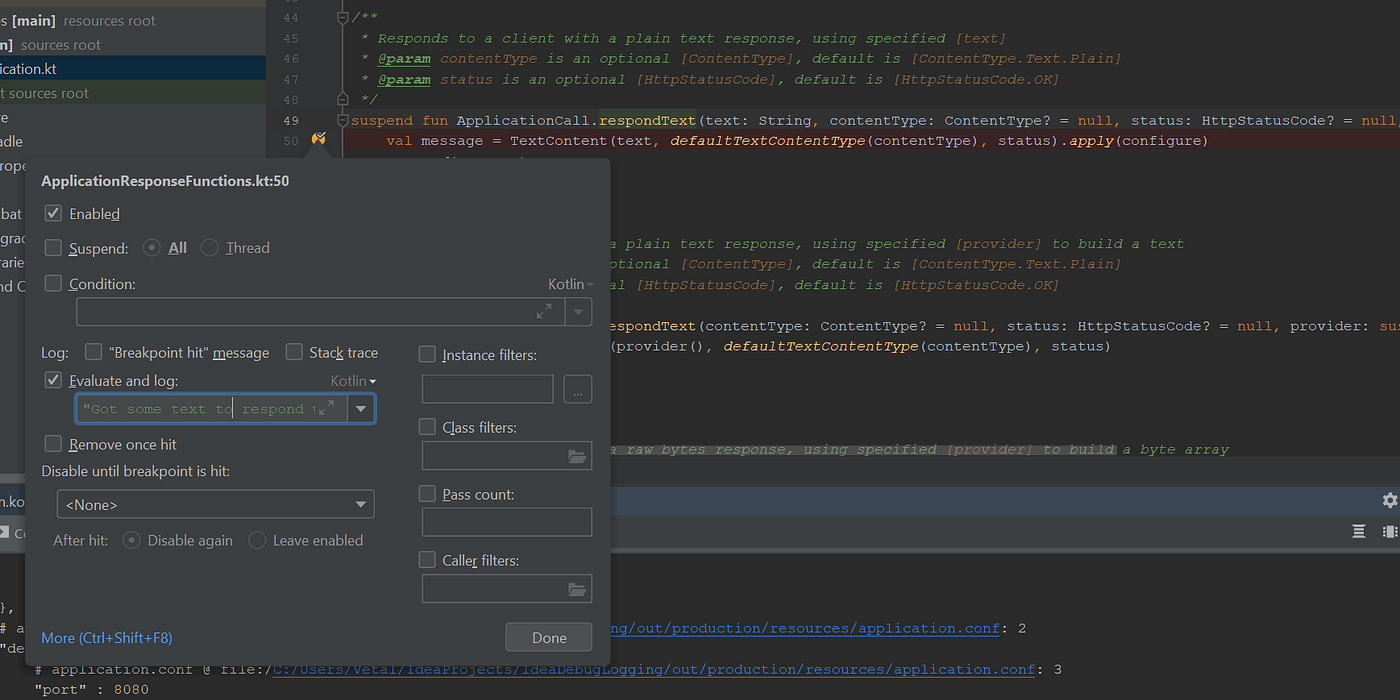This screenshot has width=1400, height=700.
Task: Open the Kotlin language dropdown for Evaluate and log
Action: click(353, 380)
